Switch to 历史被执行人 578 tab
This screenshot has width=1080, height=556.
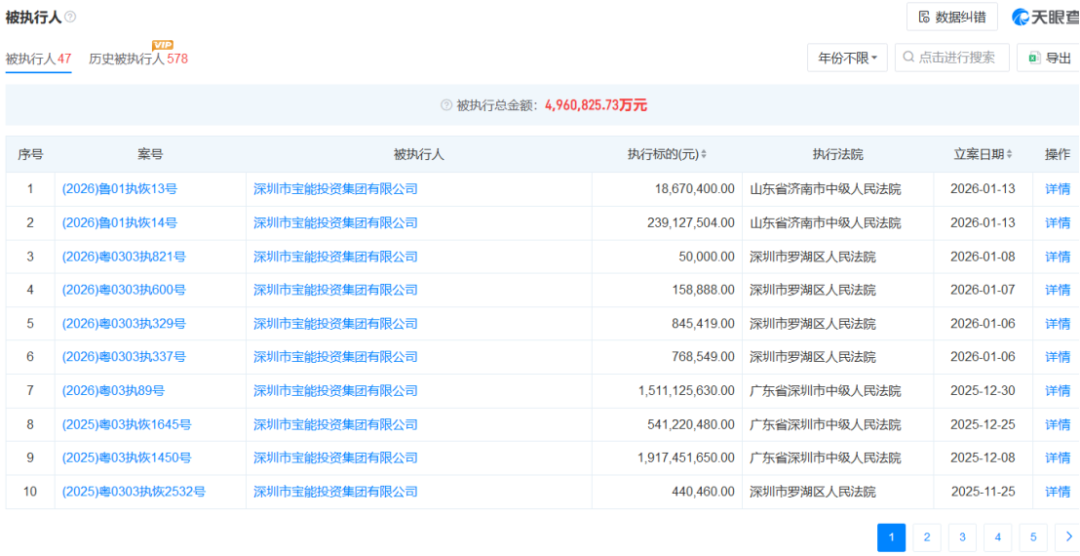point(138,59)
